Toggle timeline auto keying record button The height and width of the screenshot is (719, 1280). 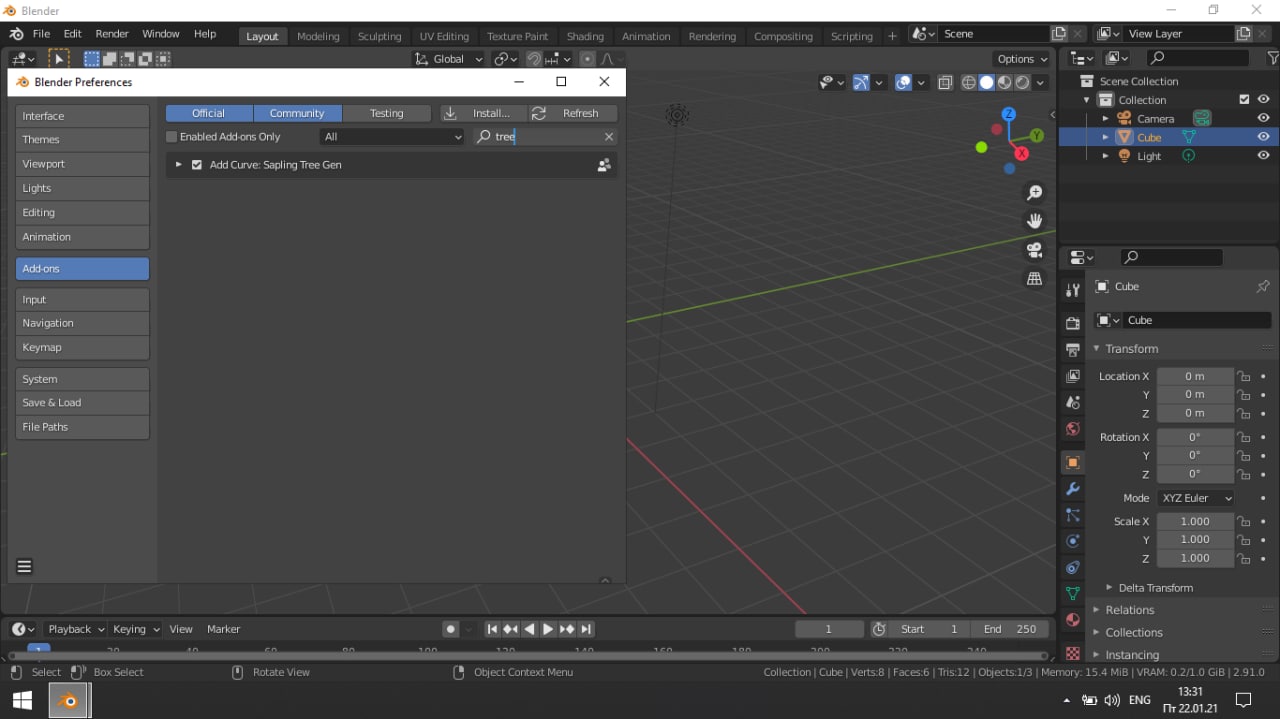(451, 629)
